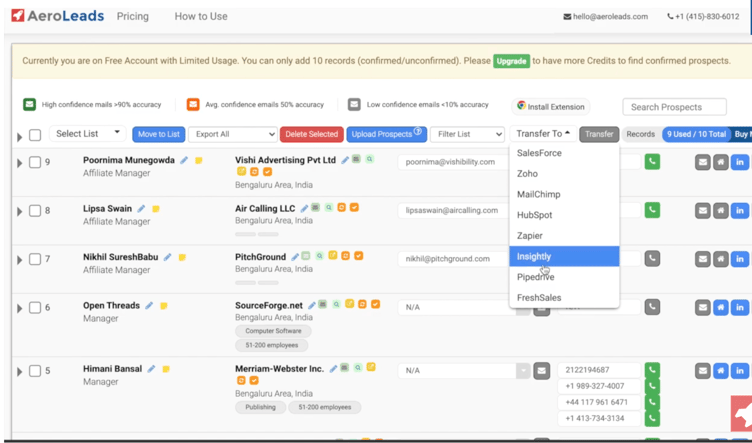
Task: Choose Zapier from Transfer To menu
Action: [564, 236]
